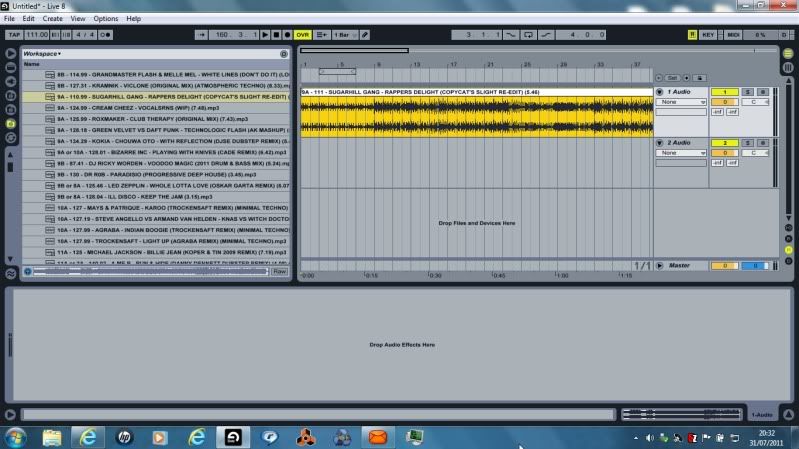Image resolution: width=799 pixels, height=449 pixels.
Task: Open the 1 Bar quantization dropdown
Action: coord(343,34)
